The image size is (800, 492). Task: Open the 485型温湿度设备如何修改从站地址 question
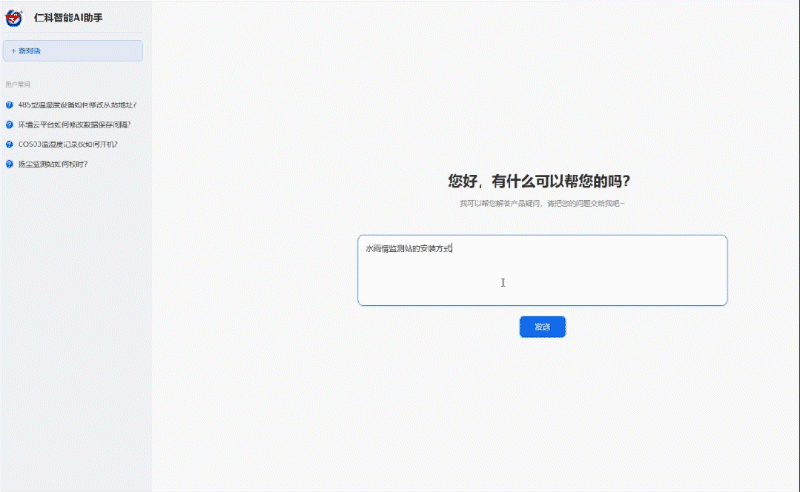tap(77, 104)
